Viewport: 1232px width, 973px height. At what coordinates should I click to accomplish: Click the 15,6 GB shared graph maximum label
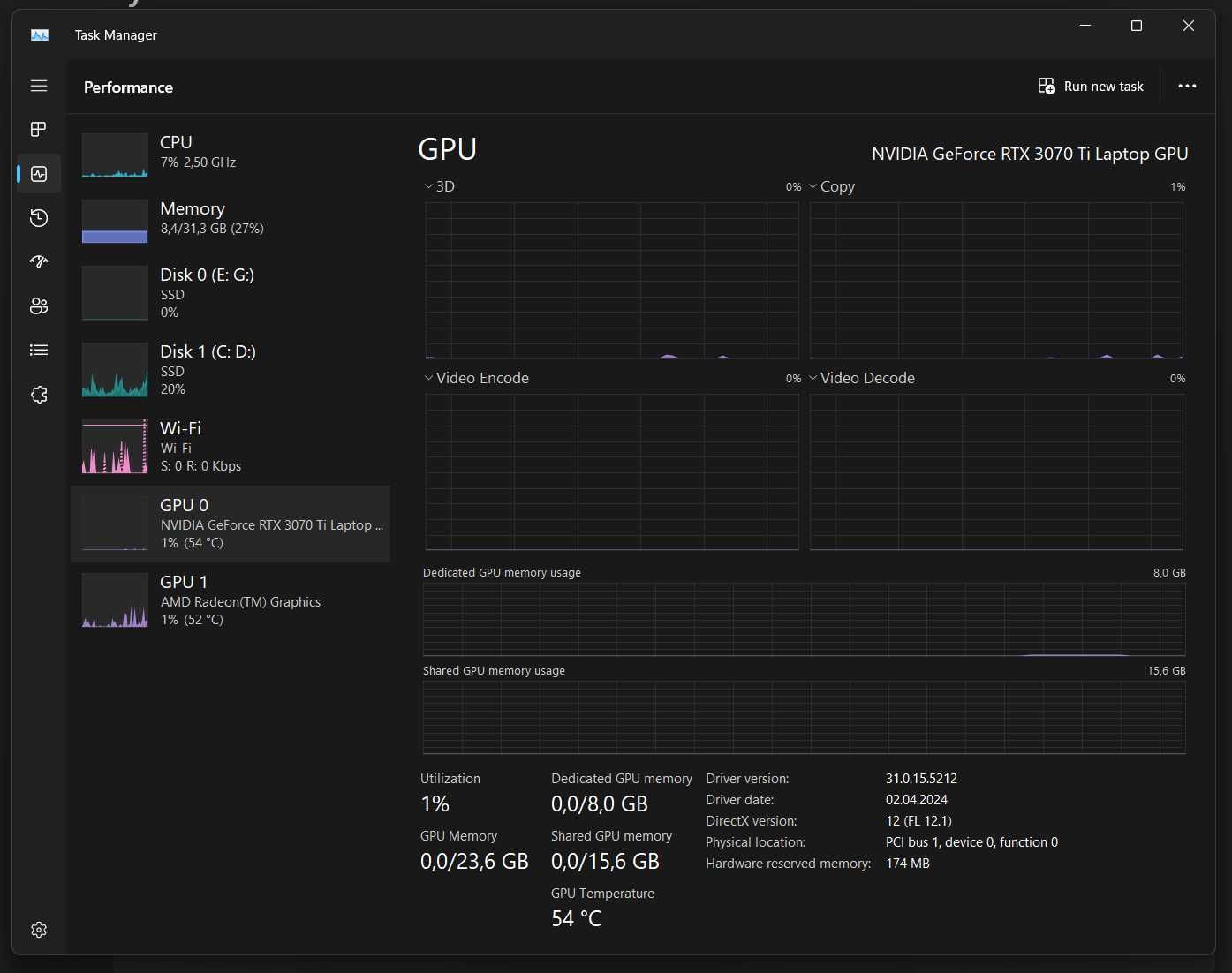click(x=1166, y=671)
